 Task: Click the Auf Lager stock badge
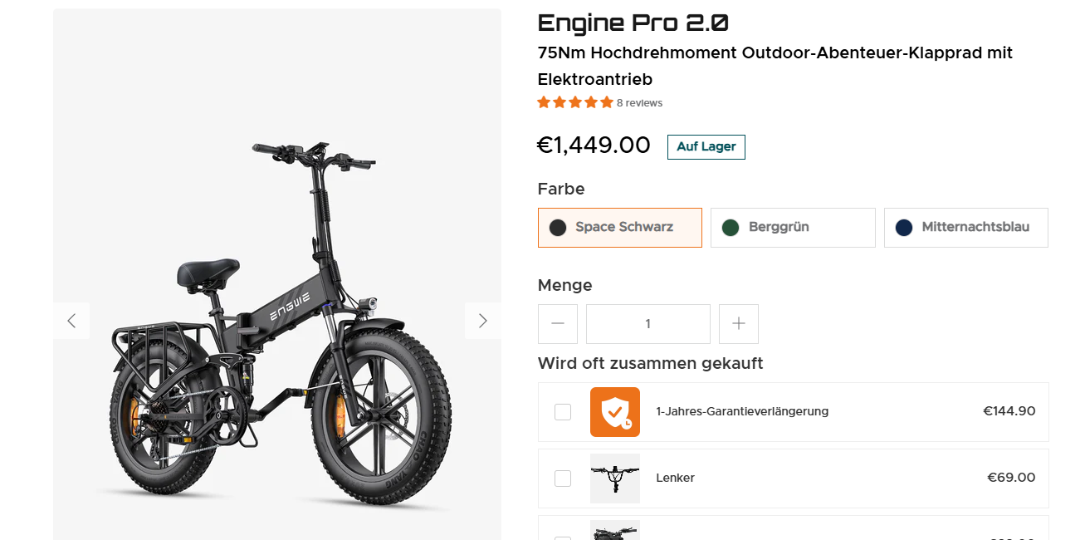706,147
